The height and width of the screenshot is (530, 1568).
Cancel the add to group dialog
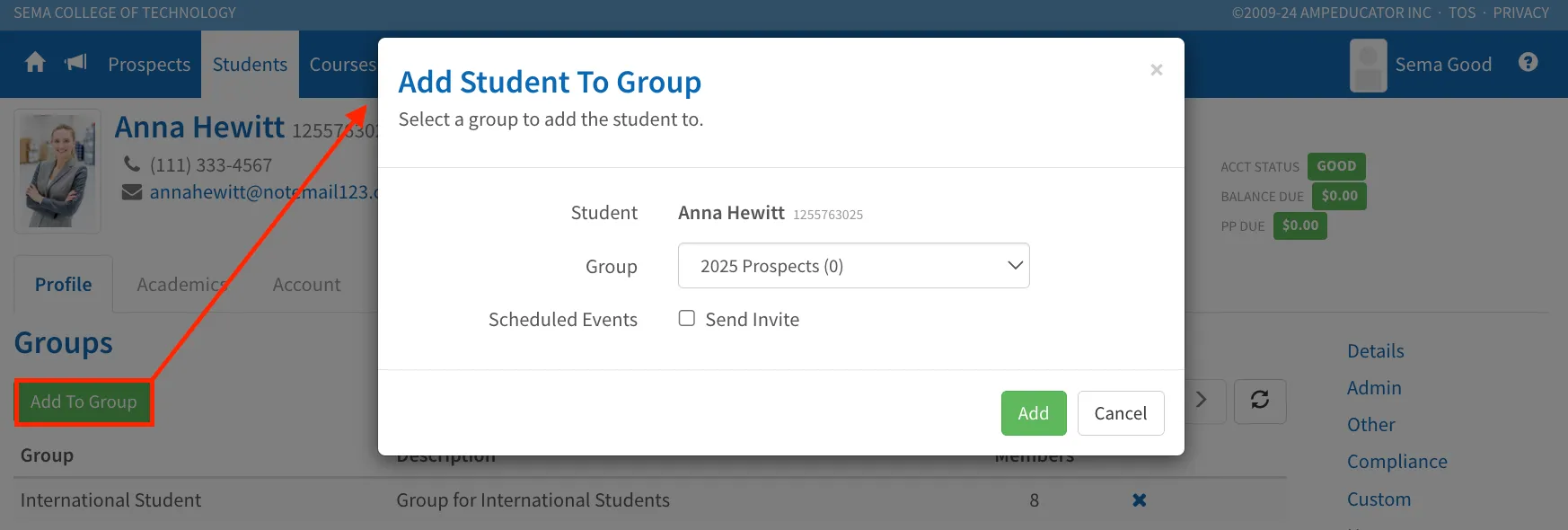pyautogui.click(x=1121, y=413)
